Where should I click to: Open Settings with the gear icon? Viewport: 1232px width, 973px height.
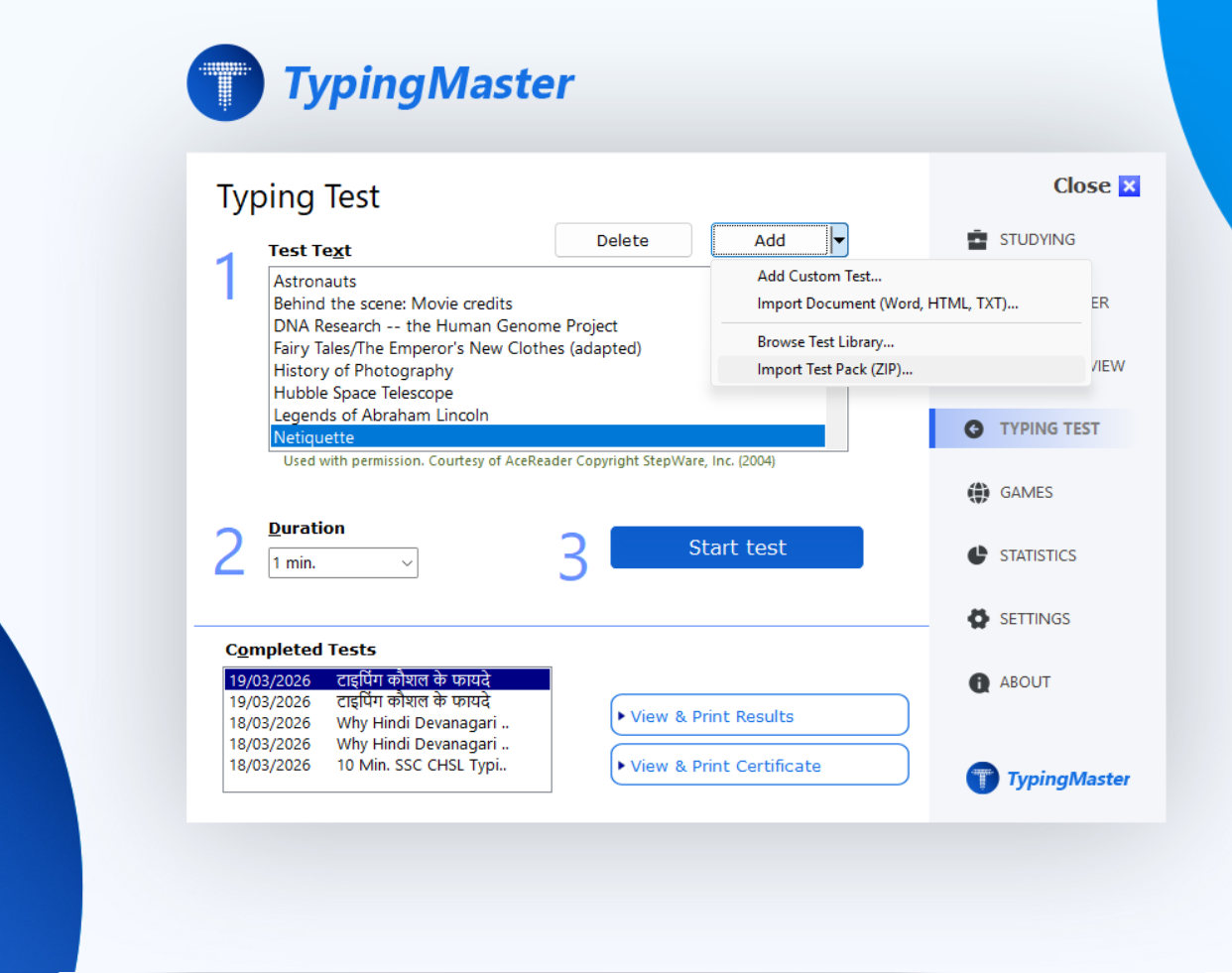[977, 618]
